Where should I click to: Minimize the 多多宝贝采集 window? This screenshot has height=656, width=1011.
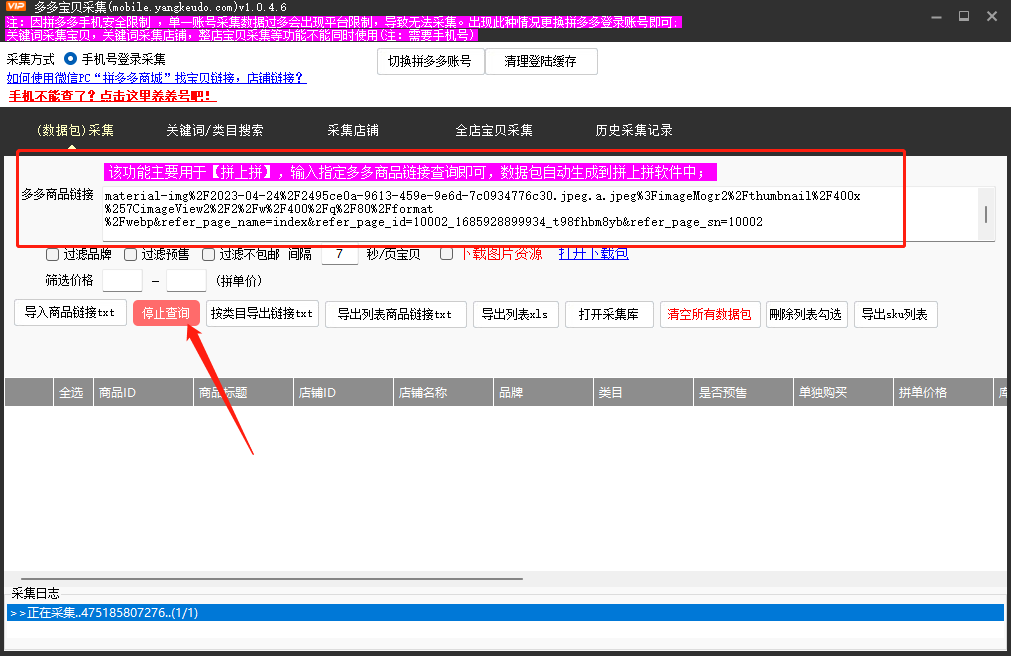(936, 17)
